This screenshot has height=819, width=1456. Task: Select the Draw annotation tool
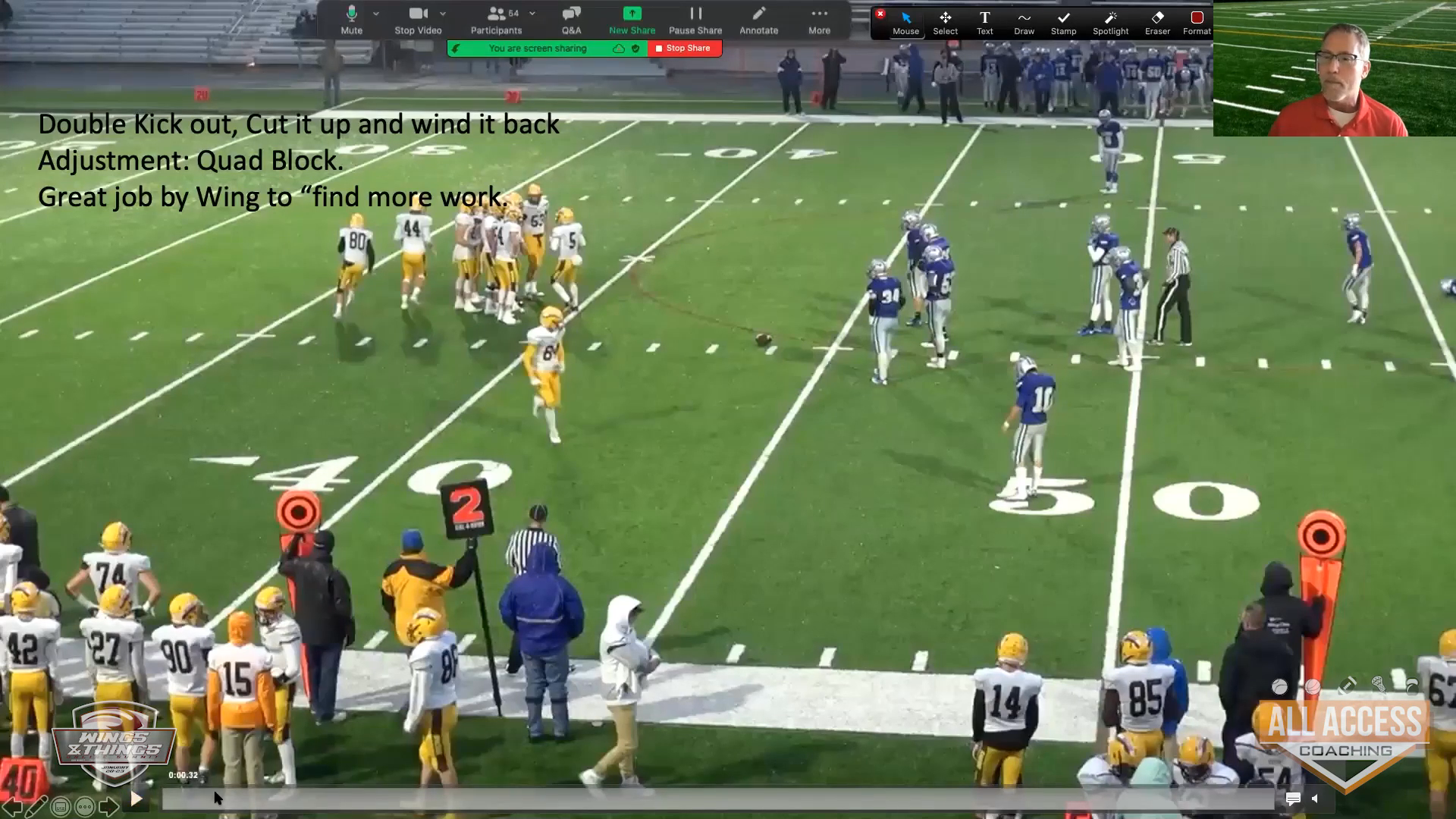pos(1024,21)
